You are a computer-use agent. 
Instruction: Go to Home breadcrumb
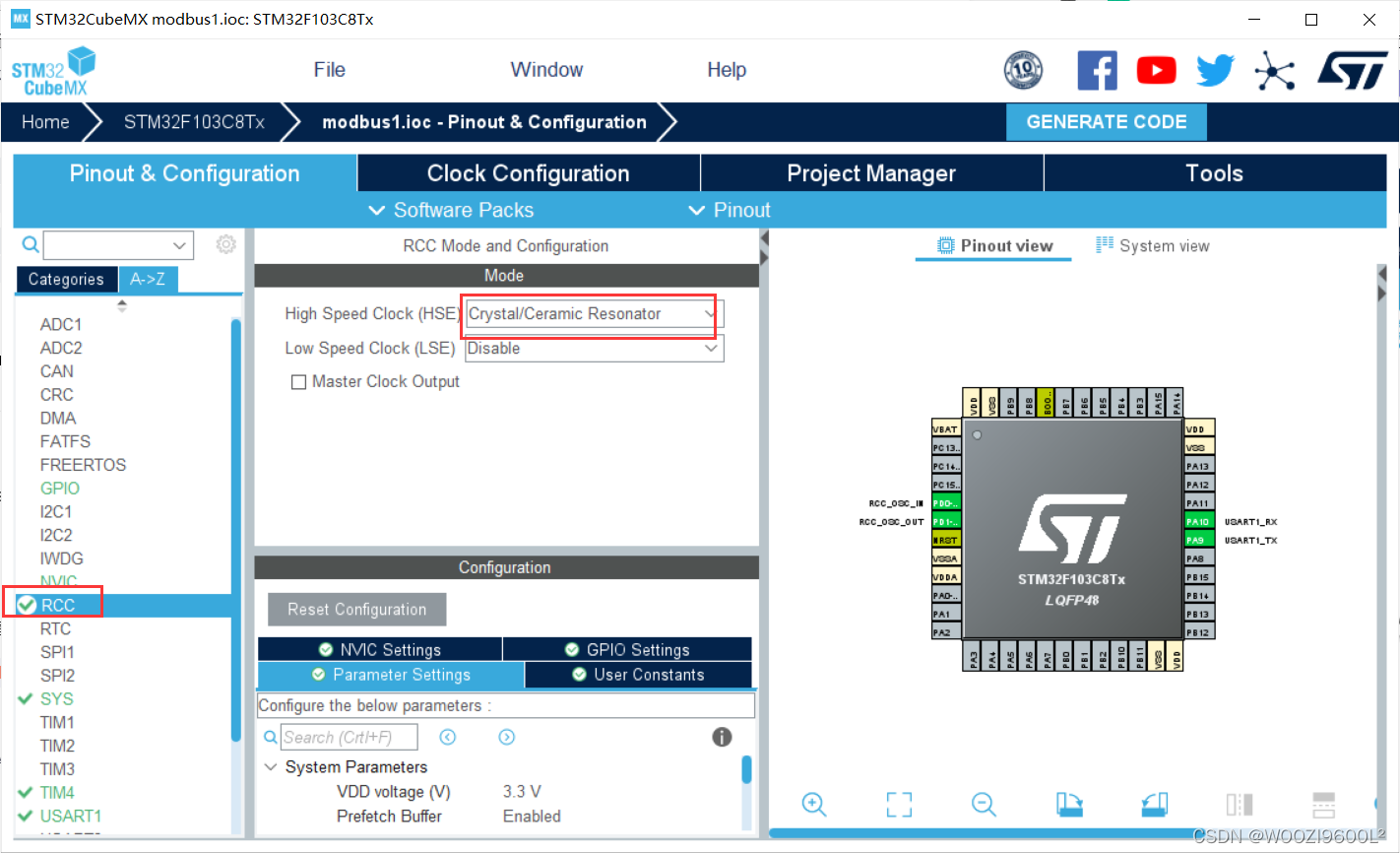click(x=45, y=122)
